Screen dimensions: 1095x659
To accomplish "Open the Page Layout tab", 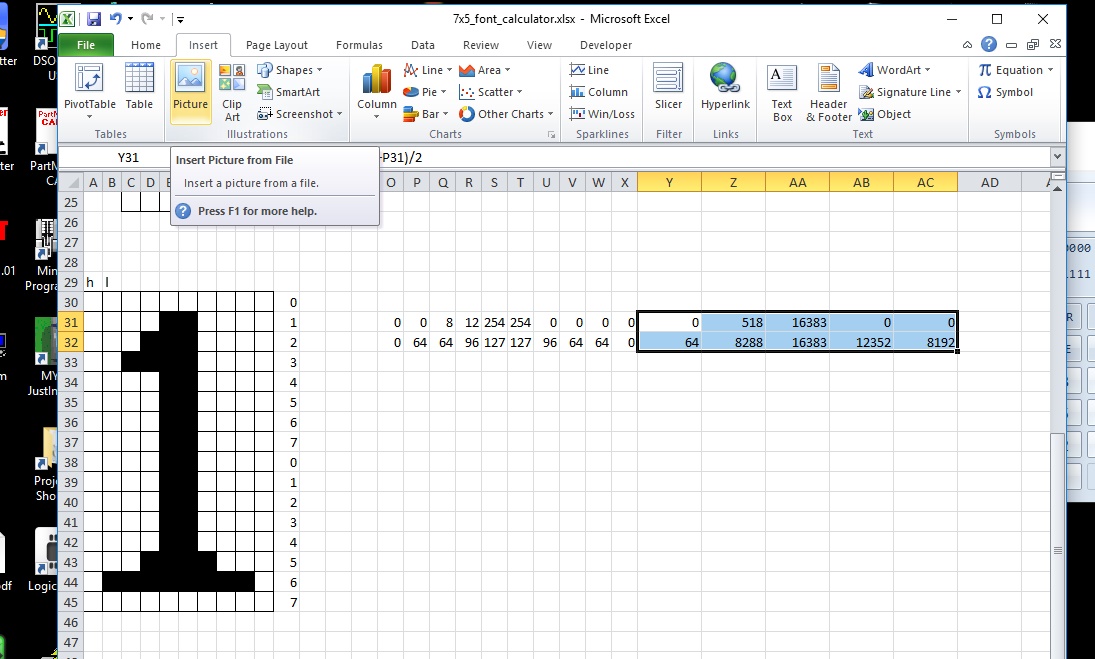I will (277, 45).
